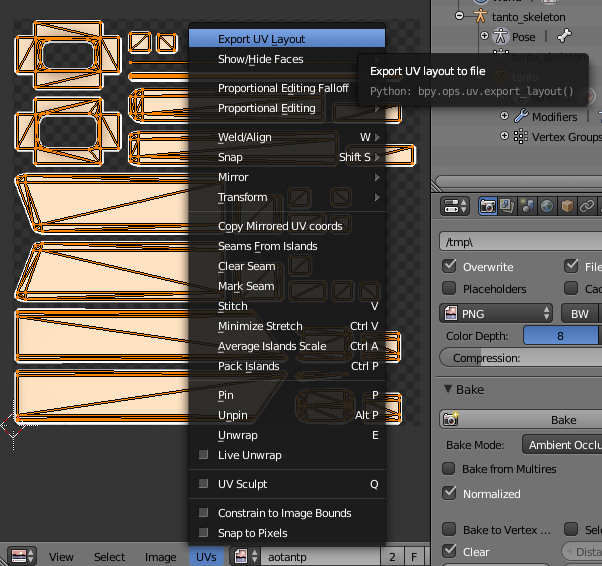Select the Object properties cube tab
This screenshot has width=602, height=566.
pyautogui.click(x=567, y=206)
